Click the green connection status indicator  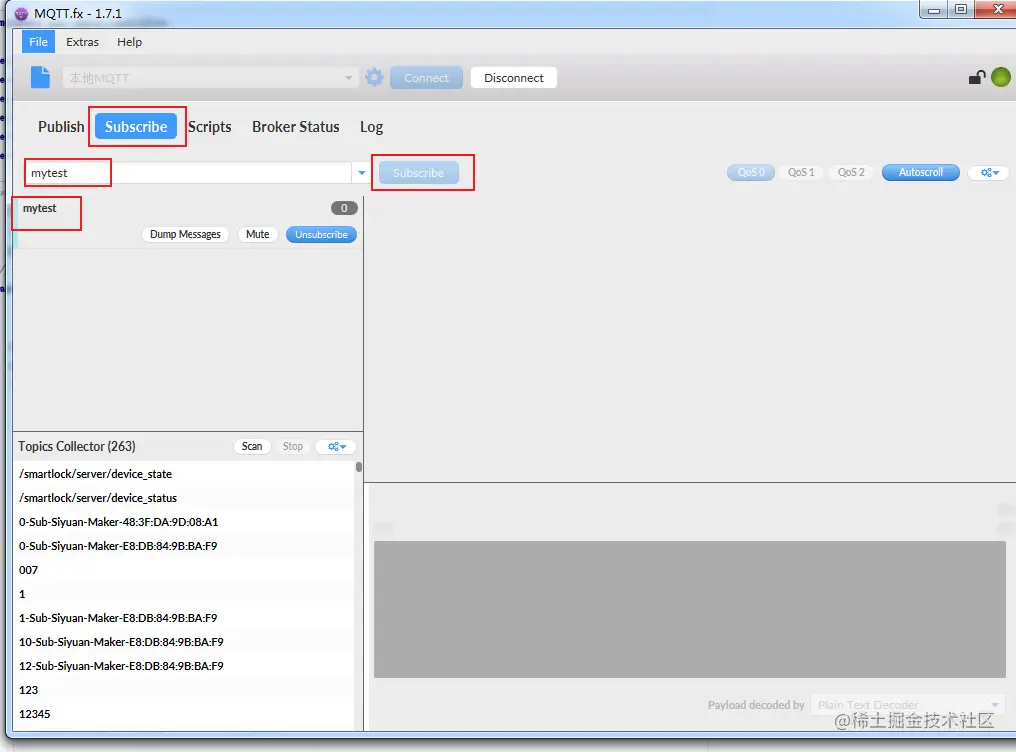tap(1000, 77)
